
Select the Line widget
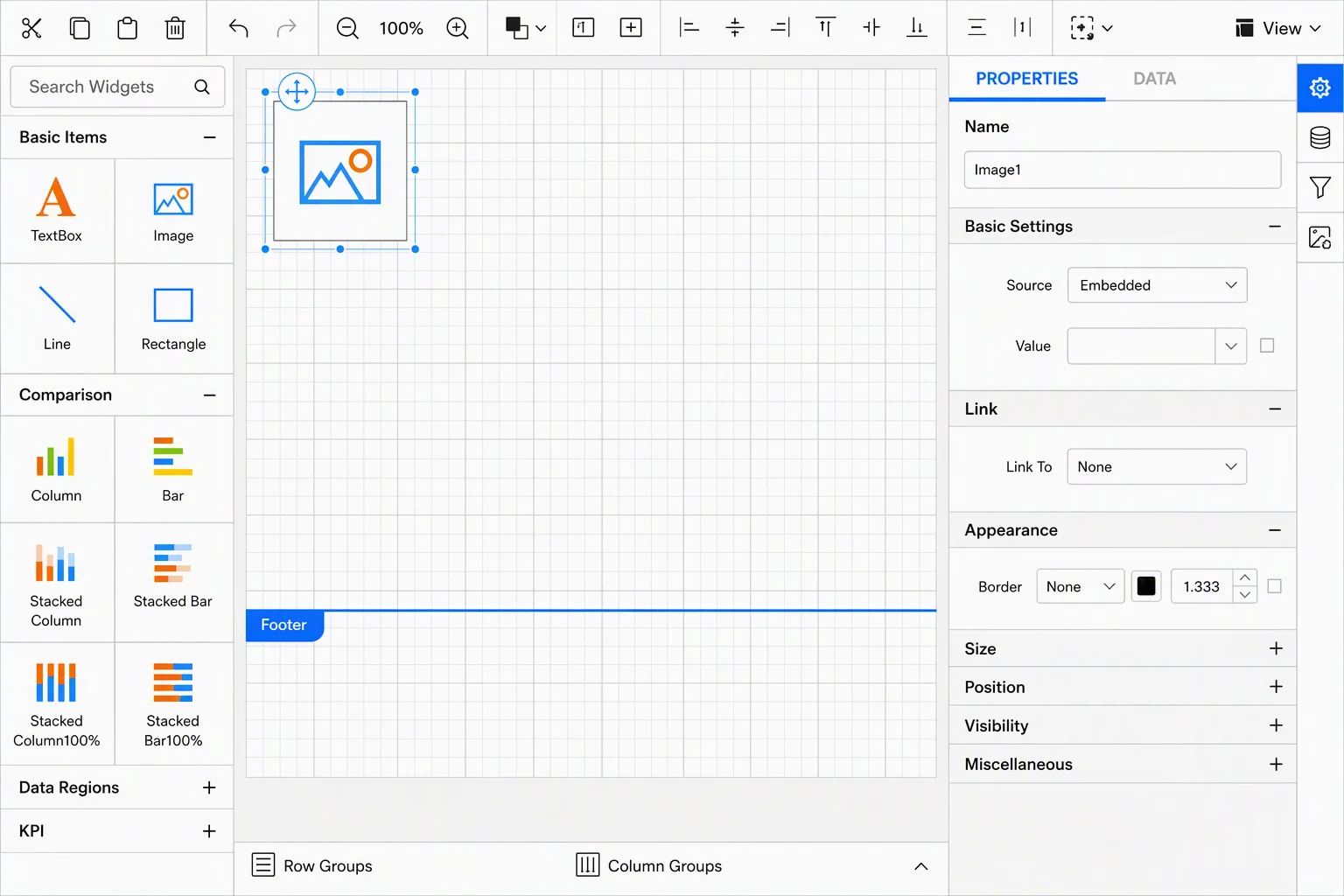[x=57, y=318]
